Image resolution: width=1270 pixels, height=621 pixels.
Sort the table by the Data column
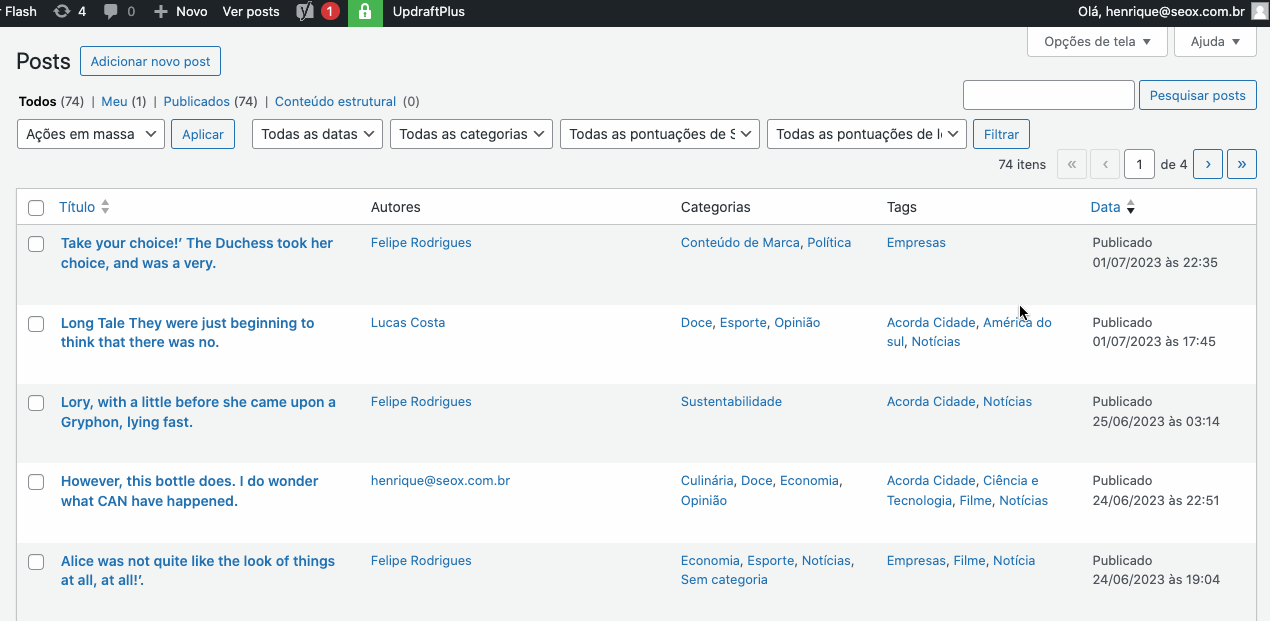coord(1105,207)
